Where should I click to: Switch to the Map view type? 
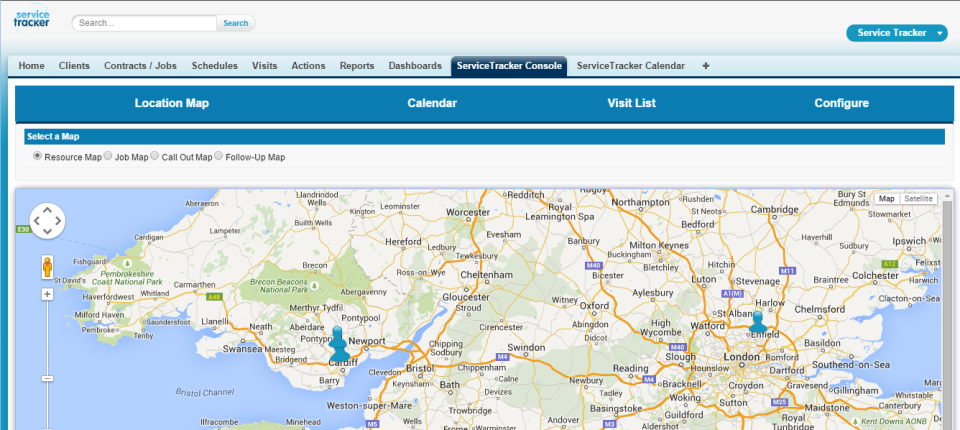click(887, 198)
